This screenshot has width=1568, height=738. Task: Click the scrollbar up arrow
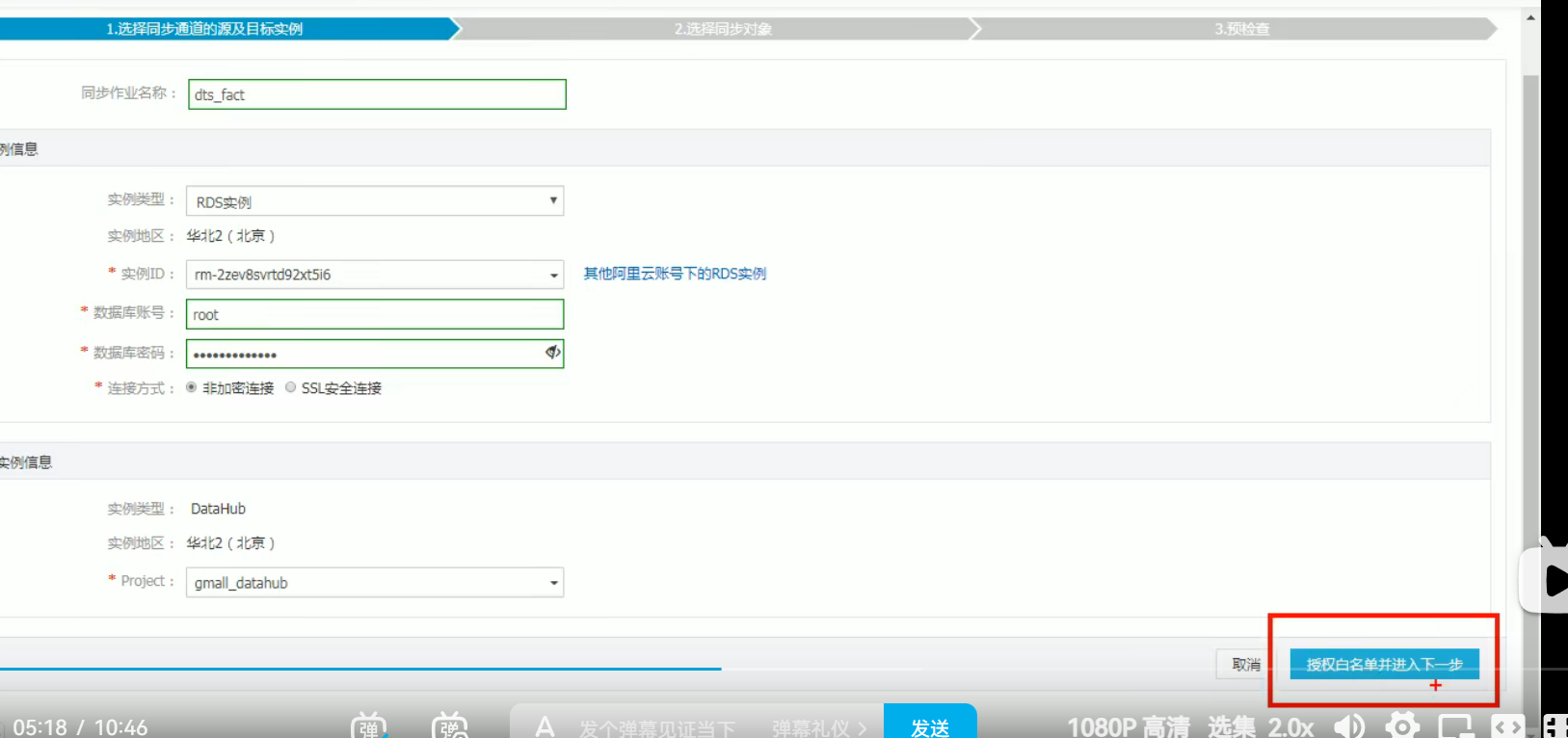pyautogui.click(x=1530, y=17)
